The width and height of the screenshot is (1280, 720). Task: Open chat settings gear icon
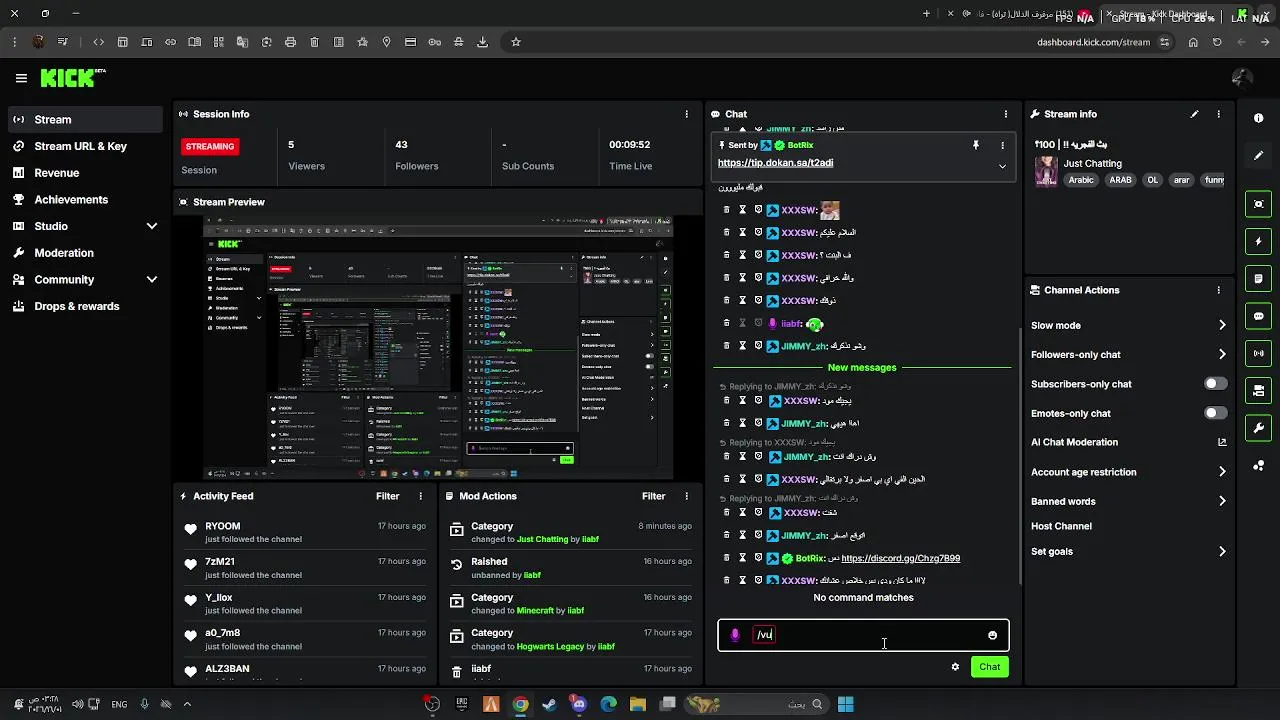click(x=955, y=667)
